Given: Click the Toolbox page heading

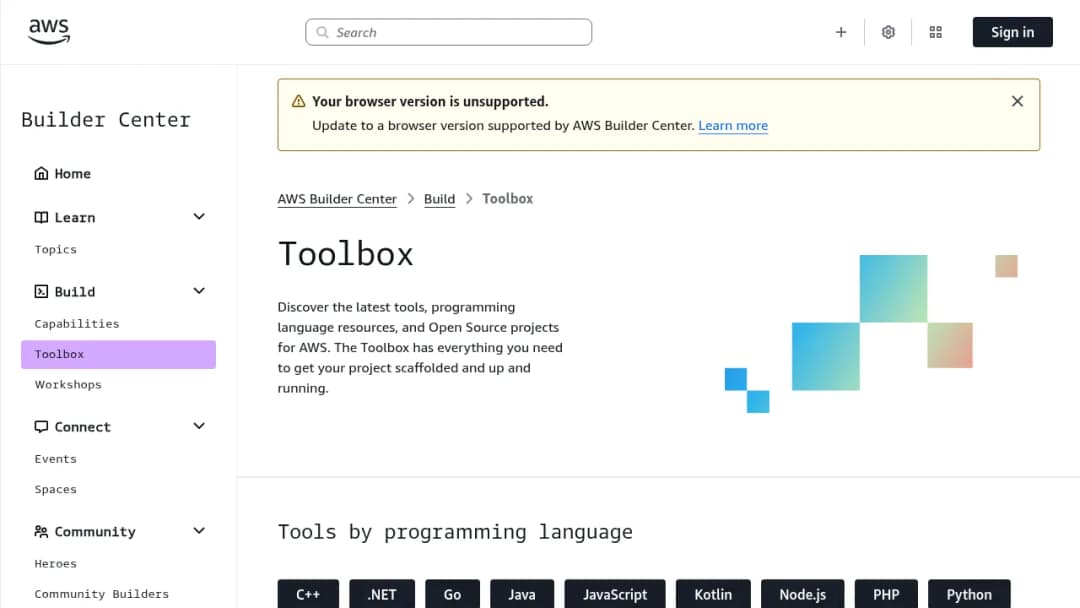Looking at the screenshot, I should pyautogui.click(x=345, y=254).
